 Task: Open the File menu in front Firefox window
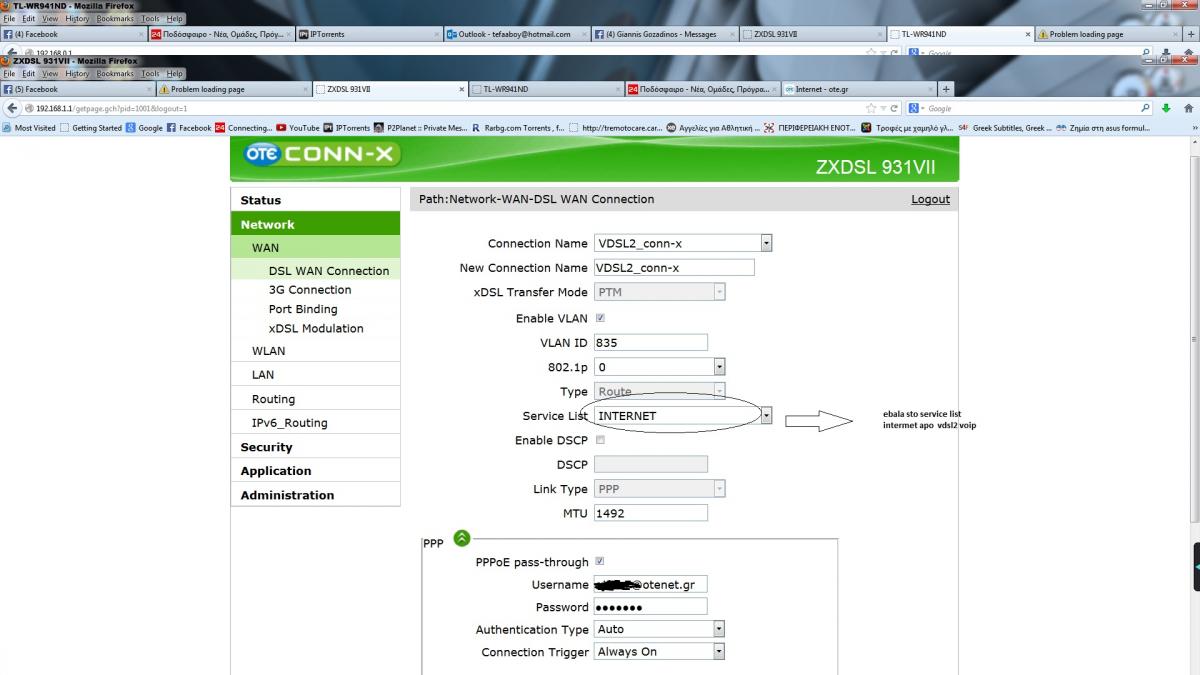tap(11, 74)
